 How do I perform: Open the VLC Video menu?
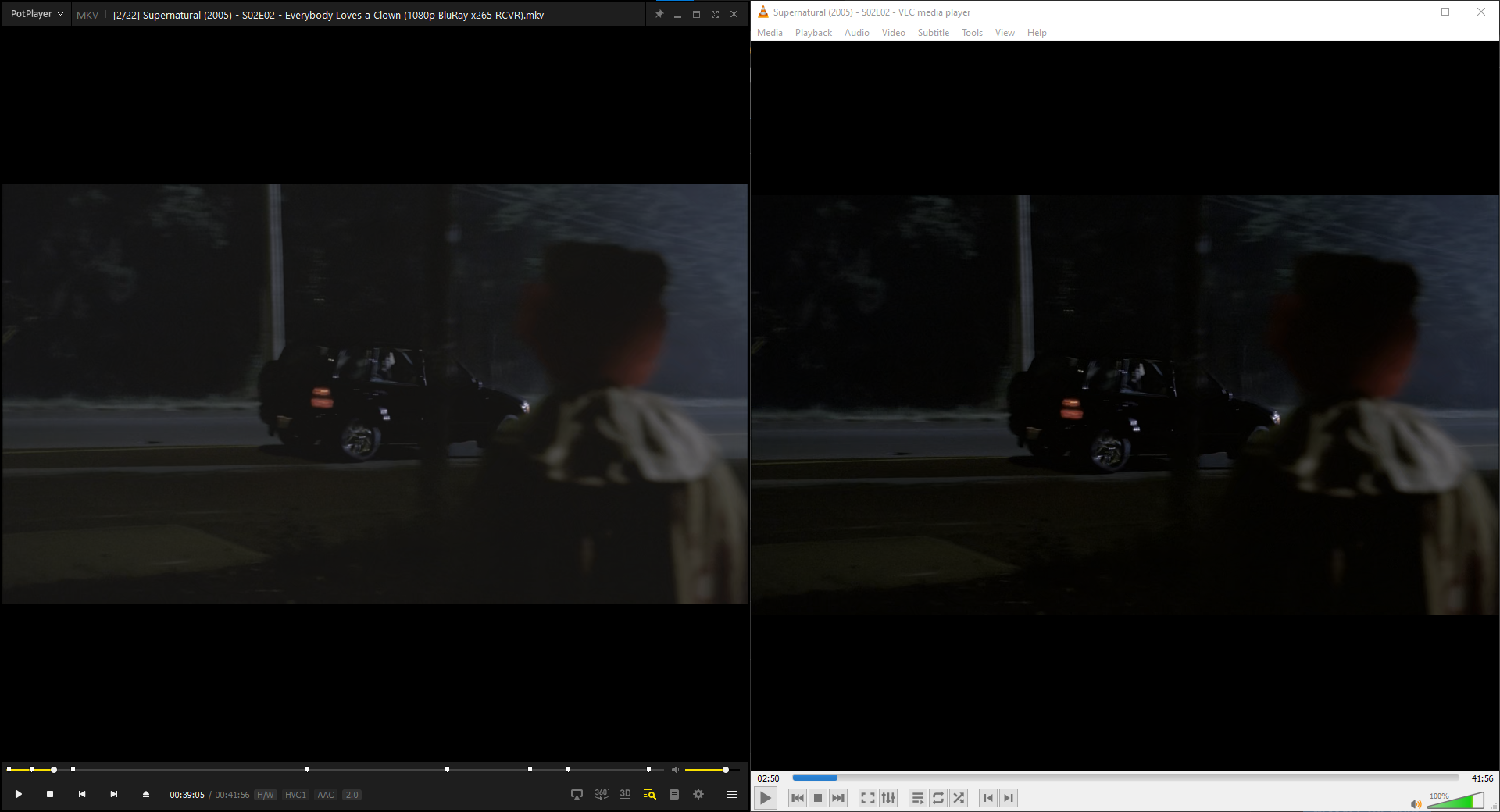[894, 33]
